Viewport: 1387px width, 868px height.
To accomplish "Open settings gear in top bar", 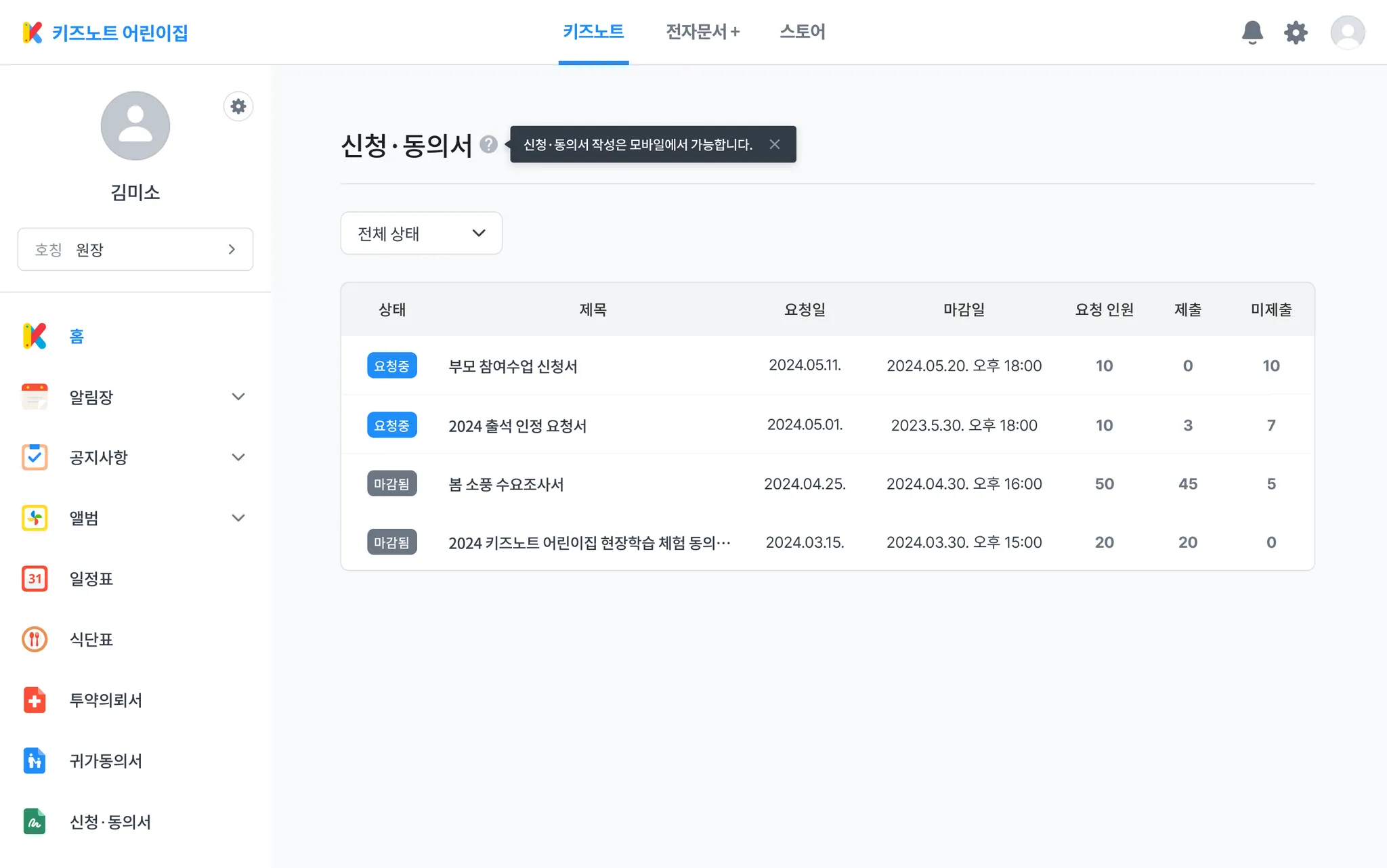I will point(1296,32).
